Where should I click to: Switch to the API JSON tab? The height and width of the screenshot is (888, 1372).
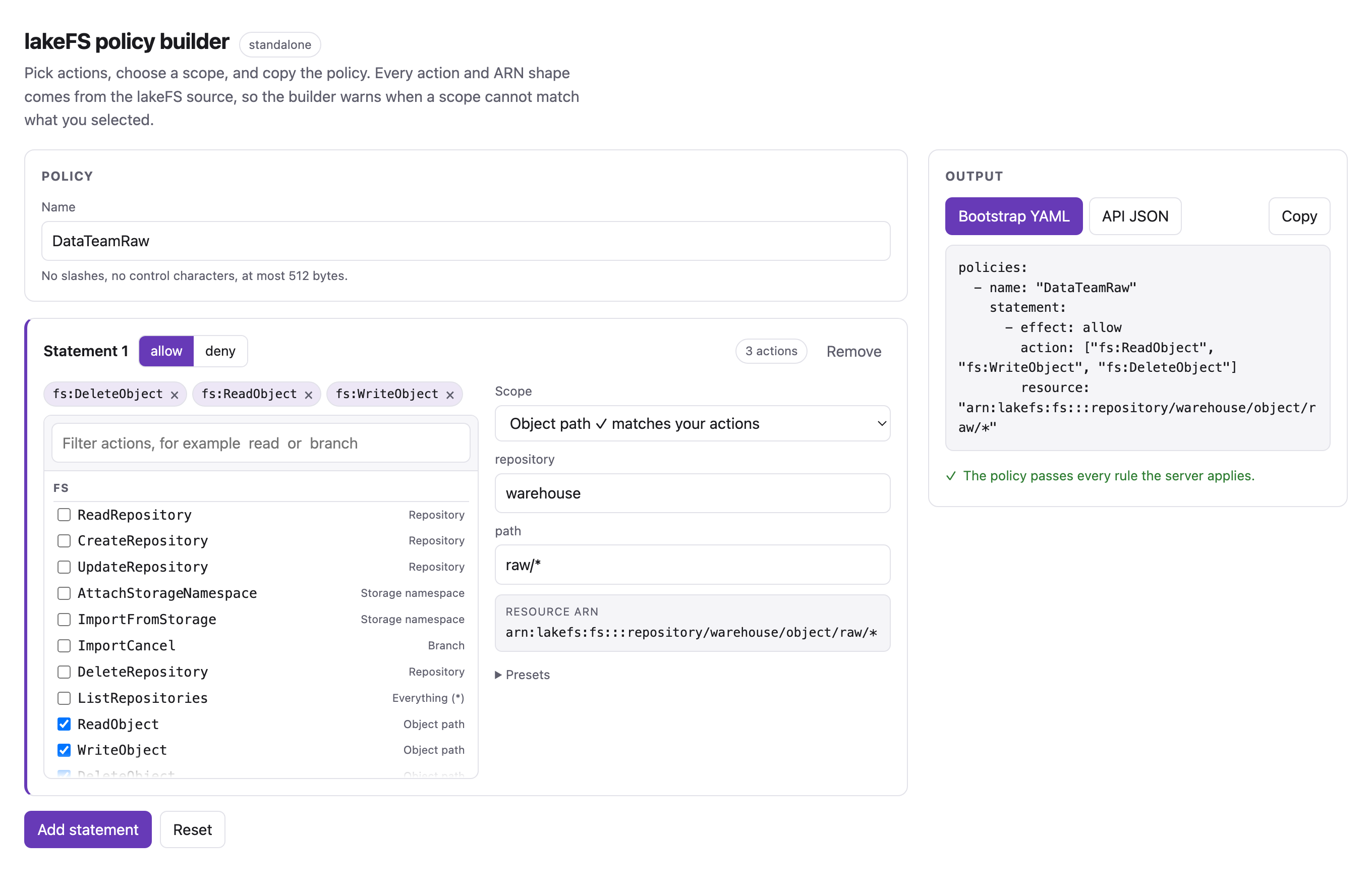[x=1134, y=216]
